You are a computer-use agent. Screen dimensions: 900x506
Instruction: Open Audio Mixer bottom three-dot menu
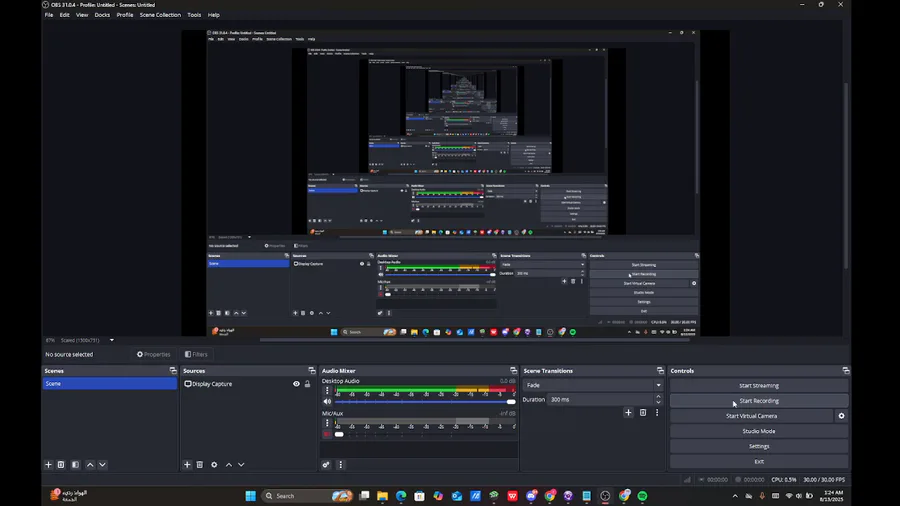[x=340, y=465]
